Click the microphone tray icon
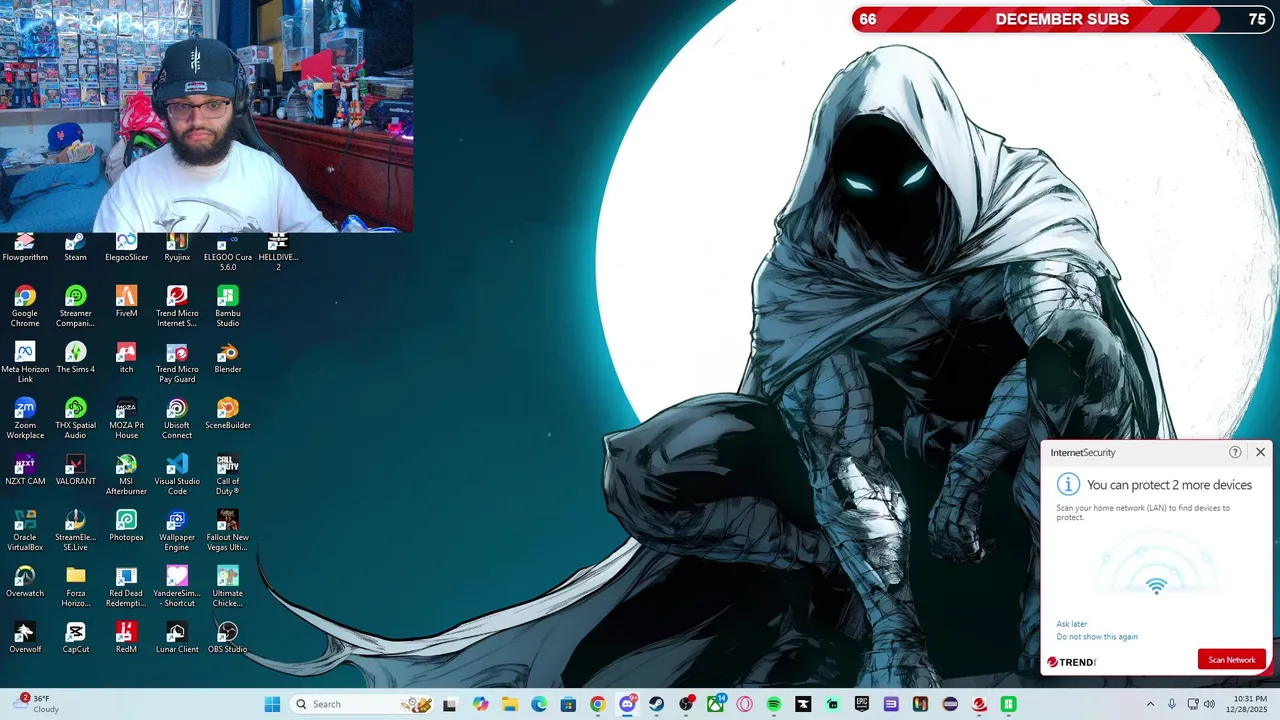The width and height of the screenshot is (1280, 720). coord(1172,704)
